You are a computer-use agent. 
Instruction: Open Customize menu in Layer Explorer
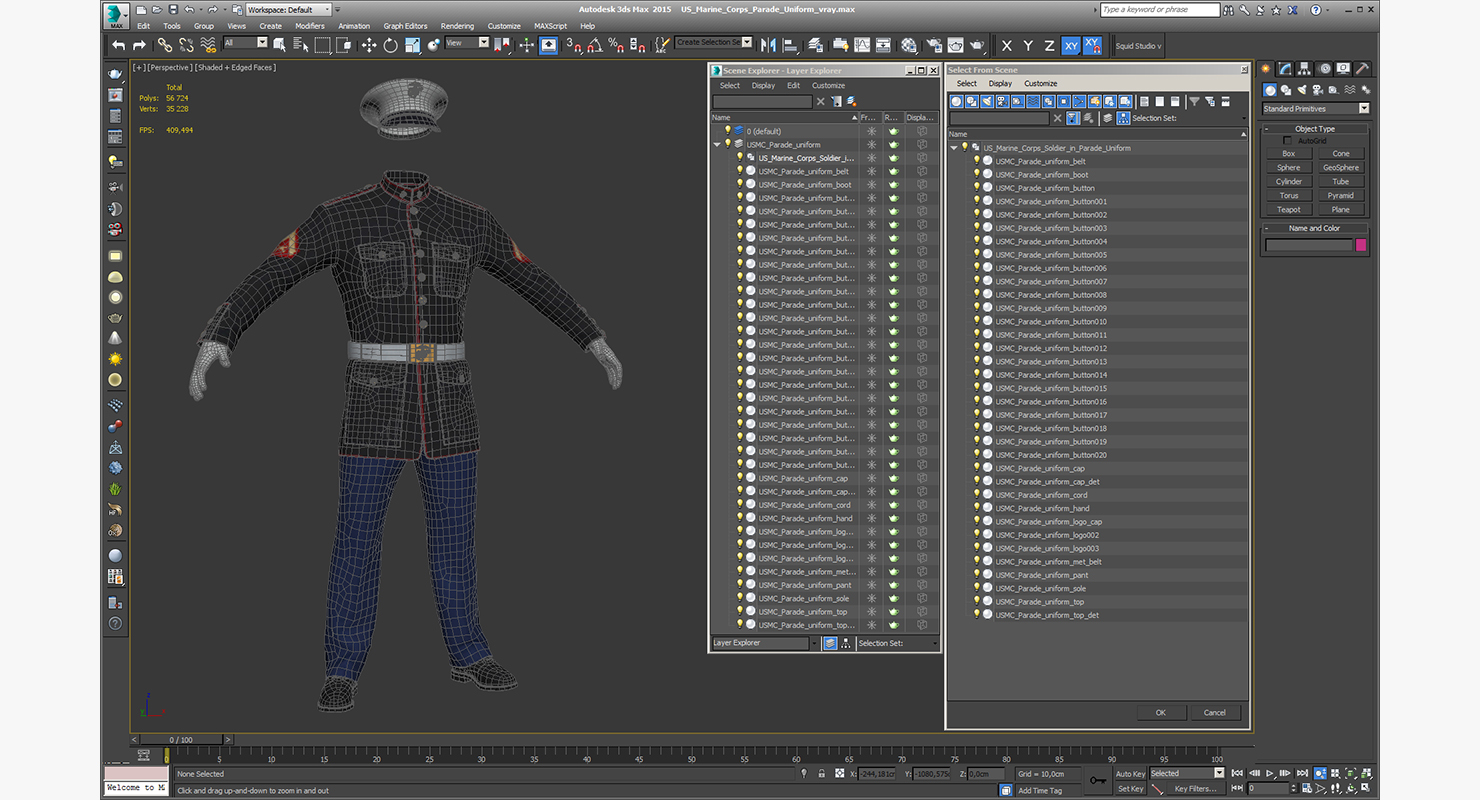[x=828, y=85]
